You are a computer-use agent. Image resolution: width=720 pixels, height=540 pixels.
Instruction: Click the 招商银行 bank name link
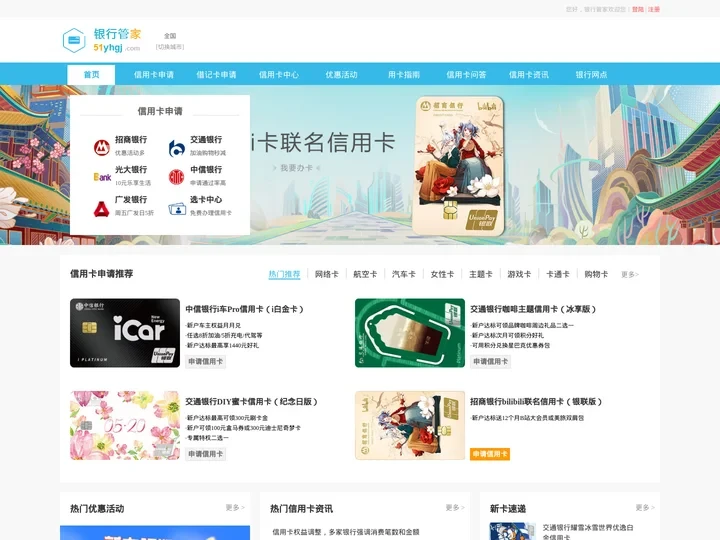pos(131,140)
